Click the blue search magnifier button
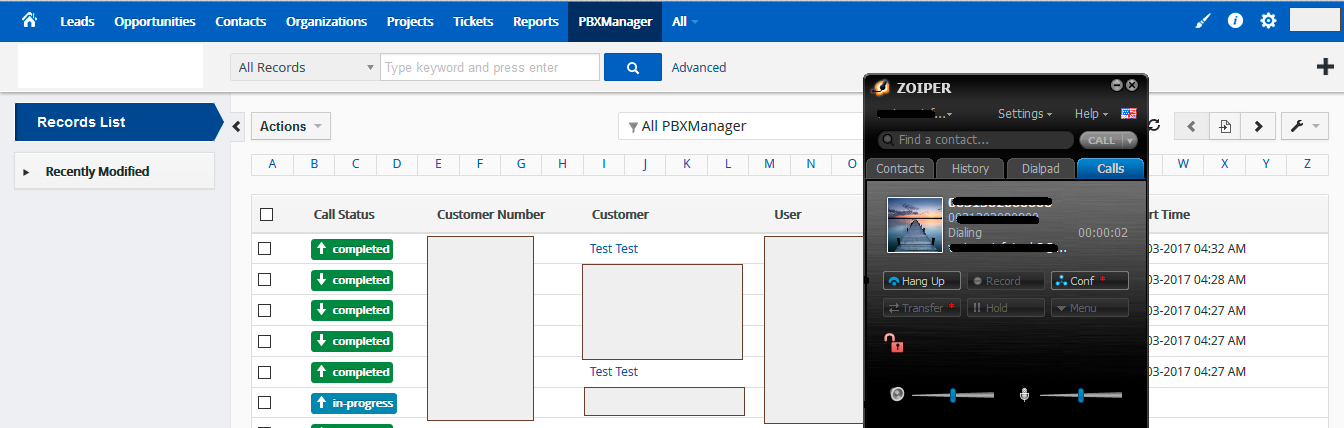The height and width of the screenshot is (428, 1344). 633,67
